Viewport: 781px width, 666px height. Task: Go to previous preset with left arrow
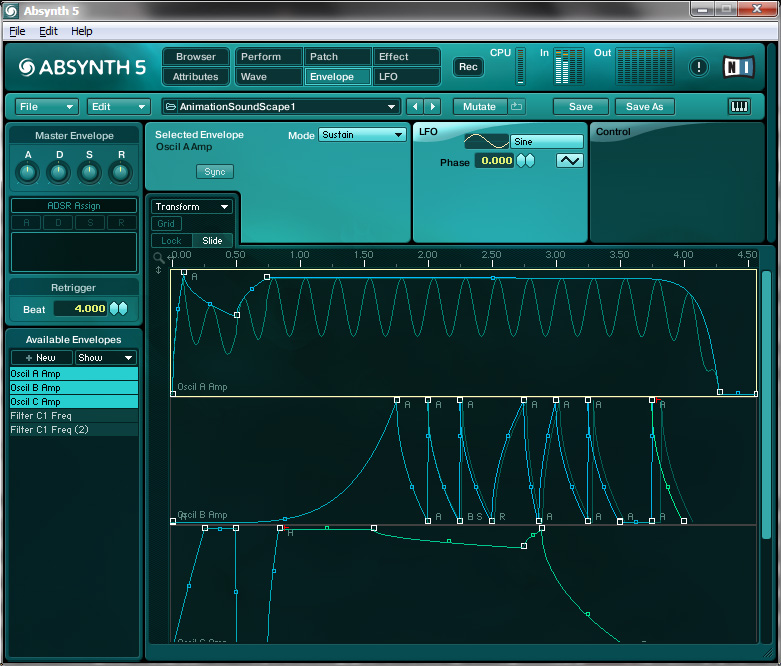(415, 107)
